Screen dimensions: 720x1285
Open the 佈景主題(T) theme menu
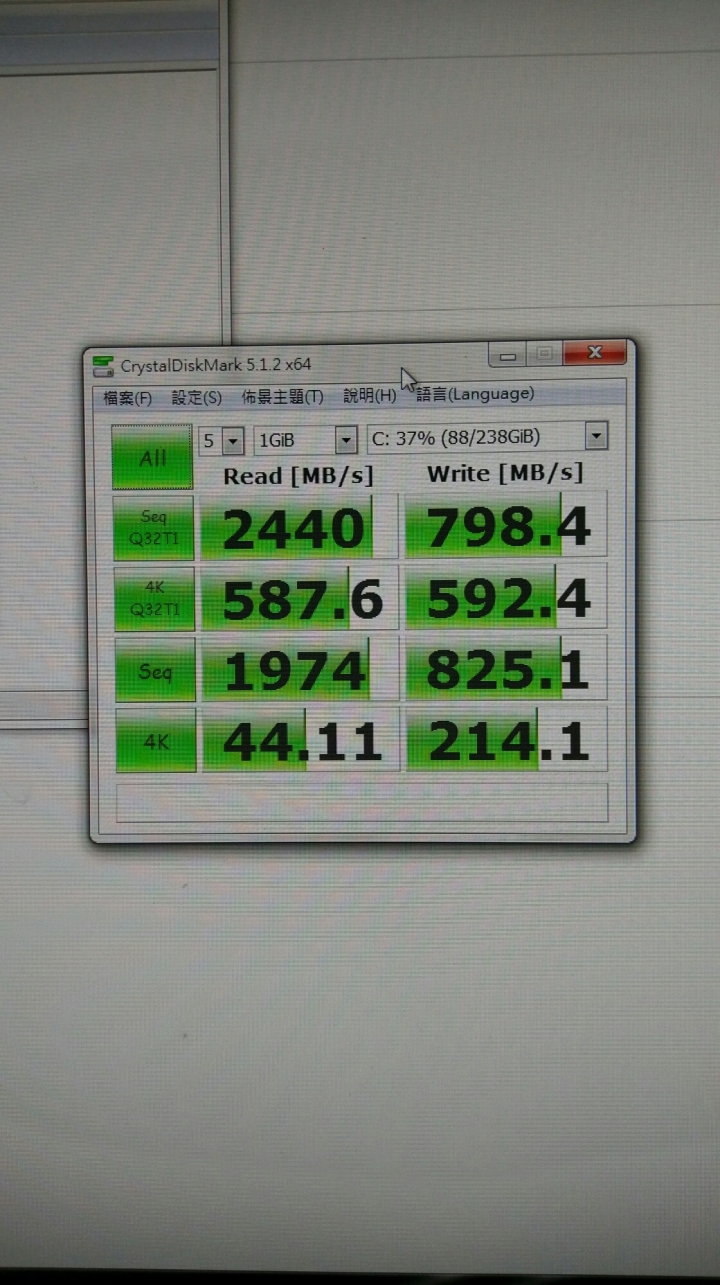(282, 396)
